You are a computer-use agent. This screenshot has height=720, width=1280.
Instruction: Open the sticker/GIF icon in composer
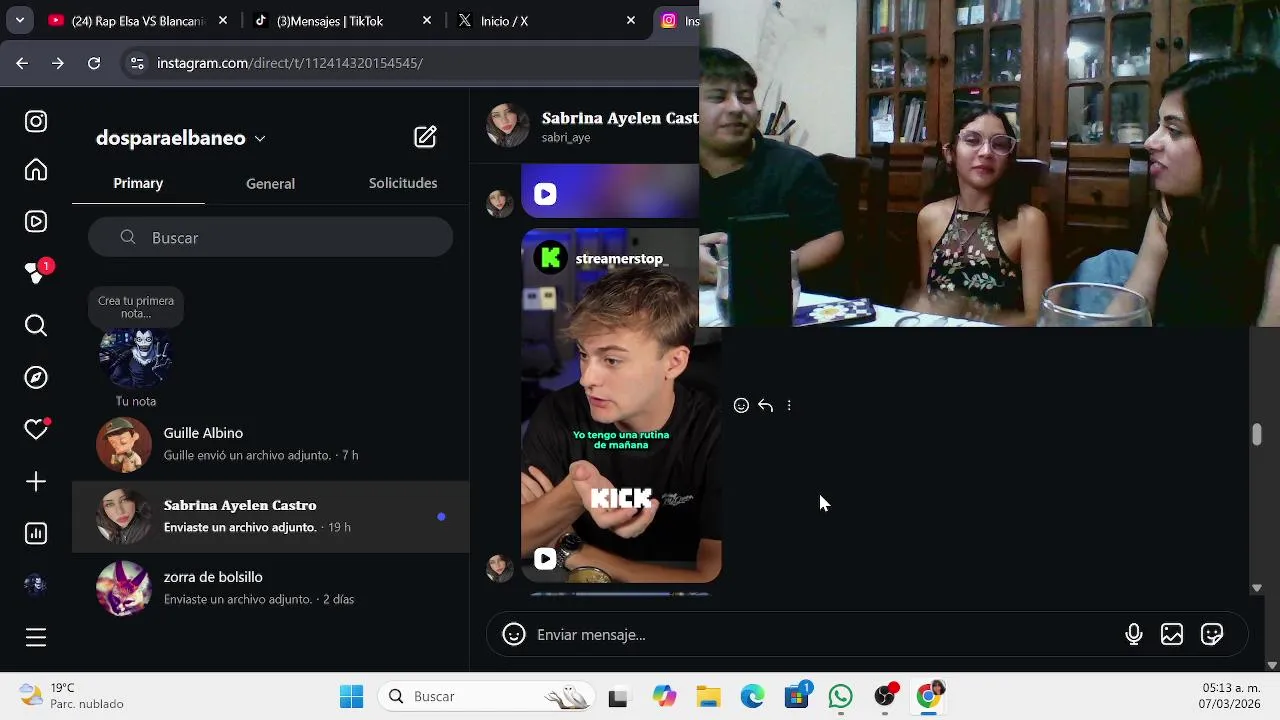1212,634
